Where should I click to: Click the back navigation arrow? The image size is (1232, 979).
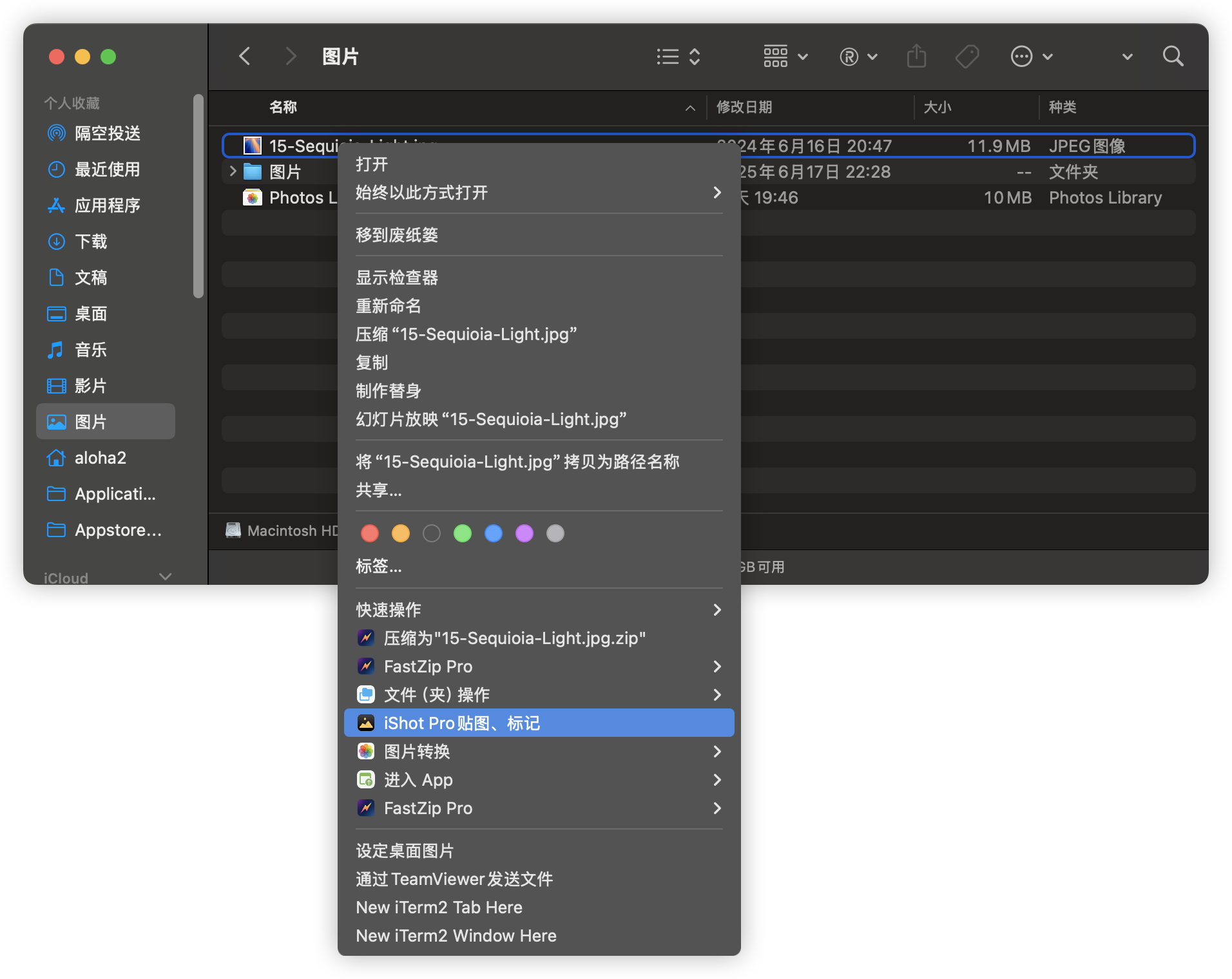point(245,57)
